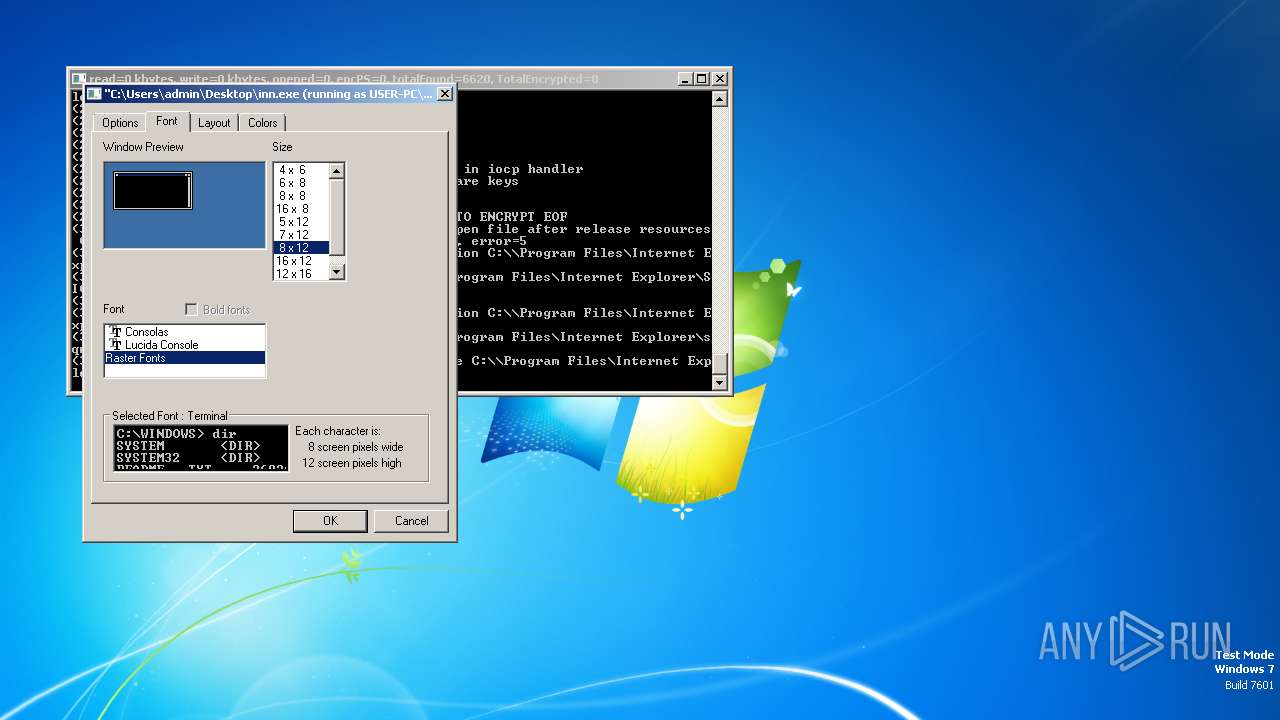The width and height of the screenshot is (1280, 720).
Task: Click the Selected Font preview box
Action: pos(201,447)
